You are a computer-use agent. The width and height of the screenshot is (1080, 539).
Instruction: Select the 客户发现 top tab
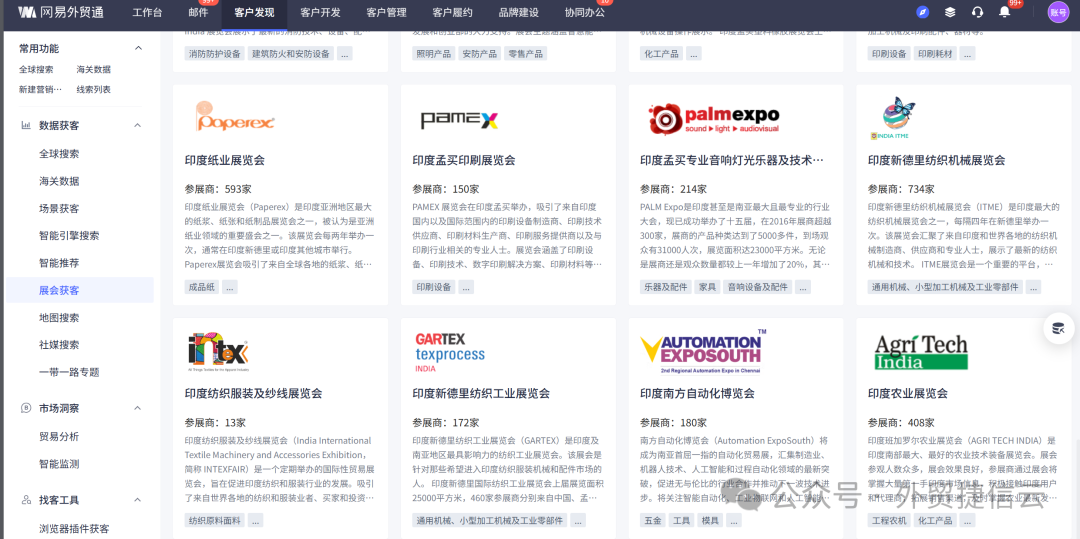[x=254, y=12]
